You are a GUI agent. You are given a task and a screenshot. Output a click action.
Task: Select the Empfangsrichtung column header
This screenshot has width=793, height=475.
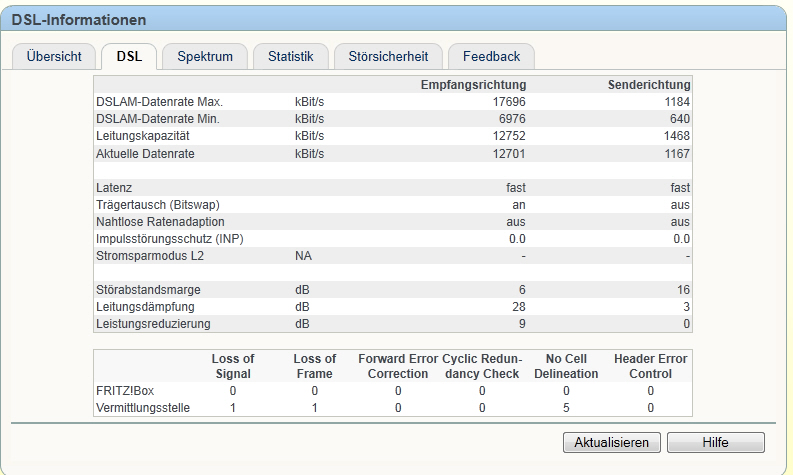(473, 85)
